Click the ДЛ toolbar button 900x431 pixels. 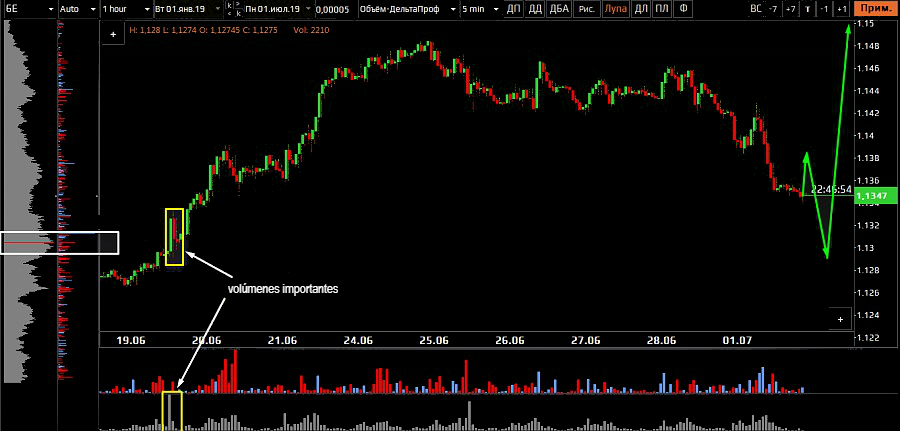coord(640,9)
